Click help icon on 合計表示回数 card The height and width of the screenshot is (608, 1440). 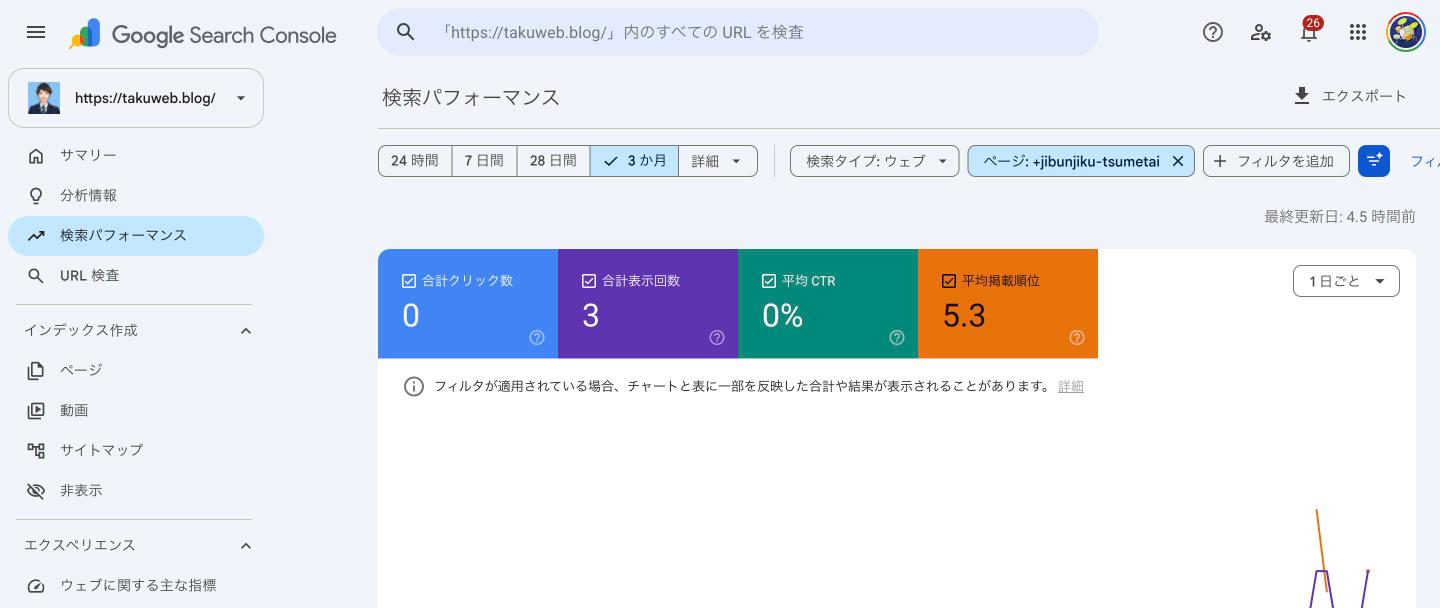click(x=717, y=338)
